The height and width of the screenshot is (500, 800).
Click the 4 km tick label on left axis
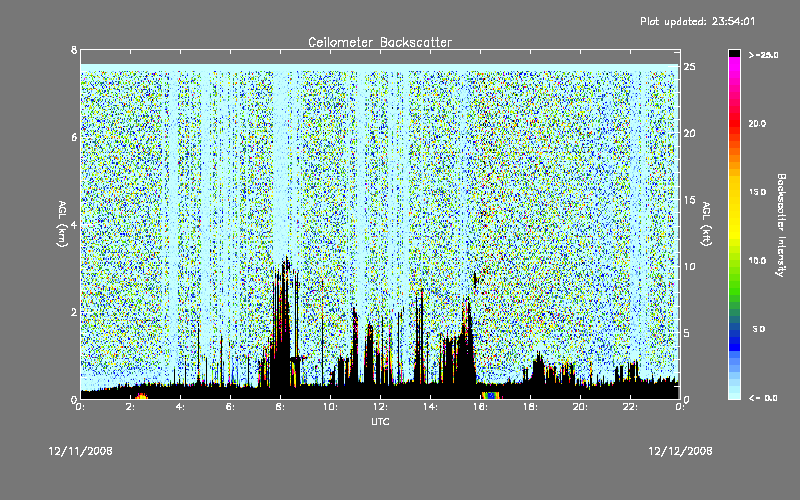(74, 224)
